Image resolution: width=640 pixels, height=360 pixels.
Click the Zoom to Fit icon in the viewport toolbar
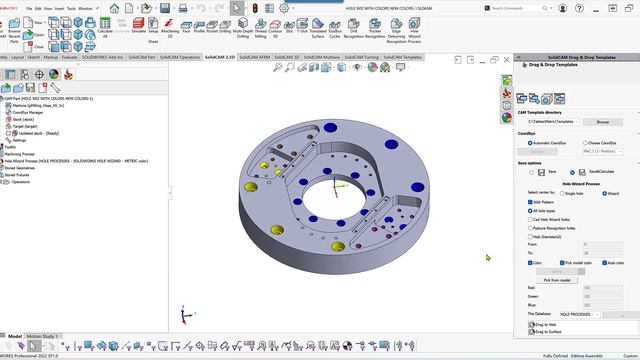coord(278,67)
